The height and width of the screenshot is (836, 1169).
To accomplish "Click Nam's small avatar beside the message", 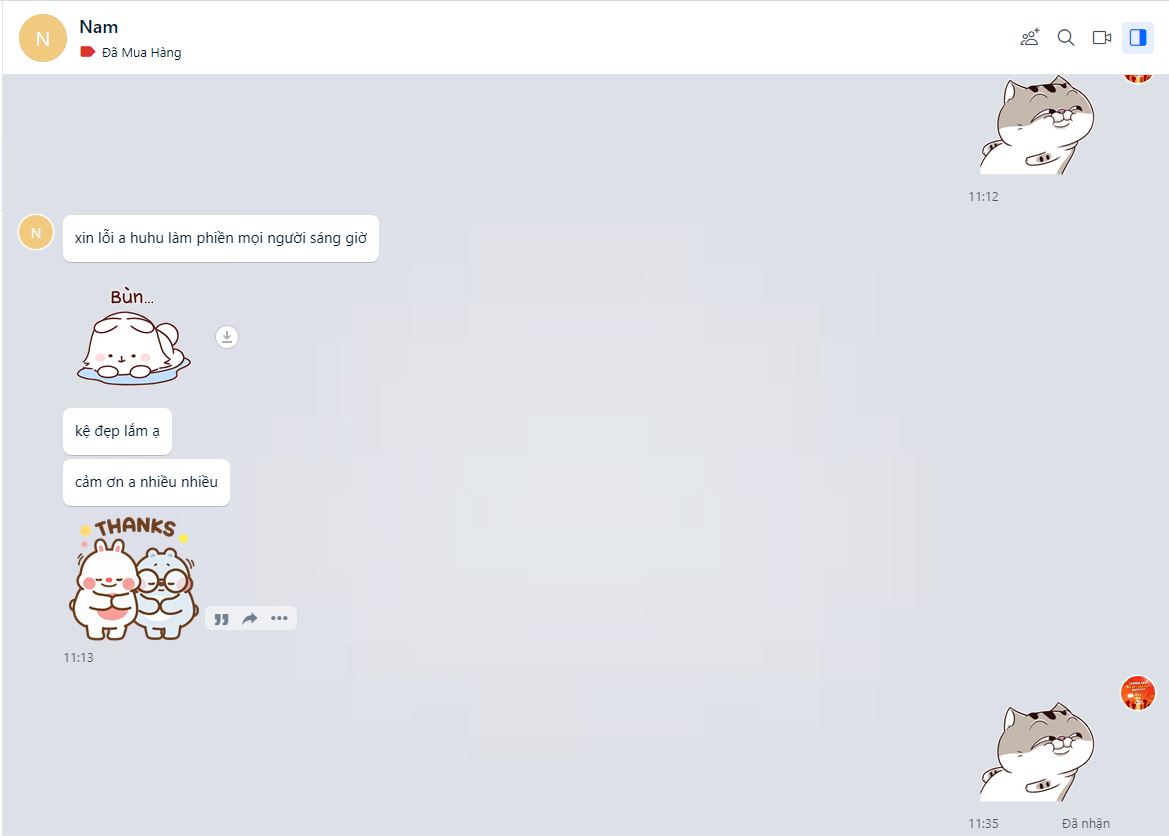I will [x=36, y=233].
